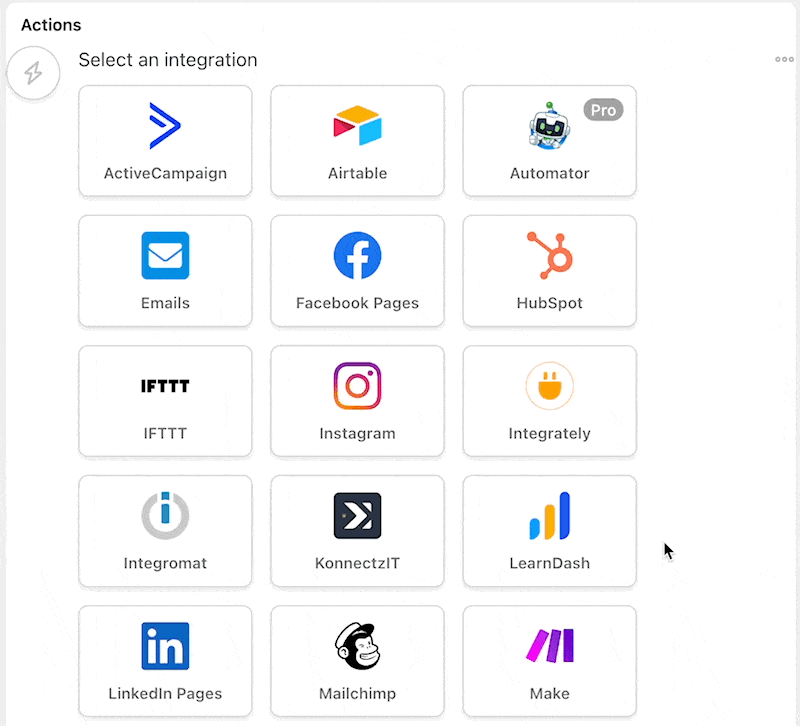
Task: Click the lightning bolt action icon
Action: [33, 72]
